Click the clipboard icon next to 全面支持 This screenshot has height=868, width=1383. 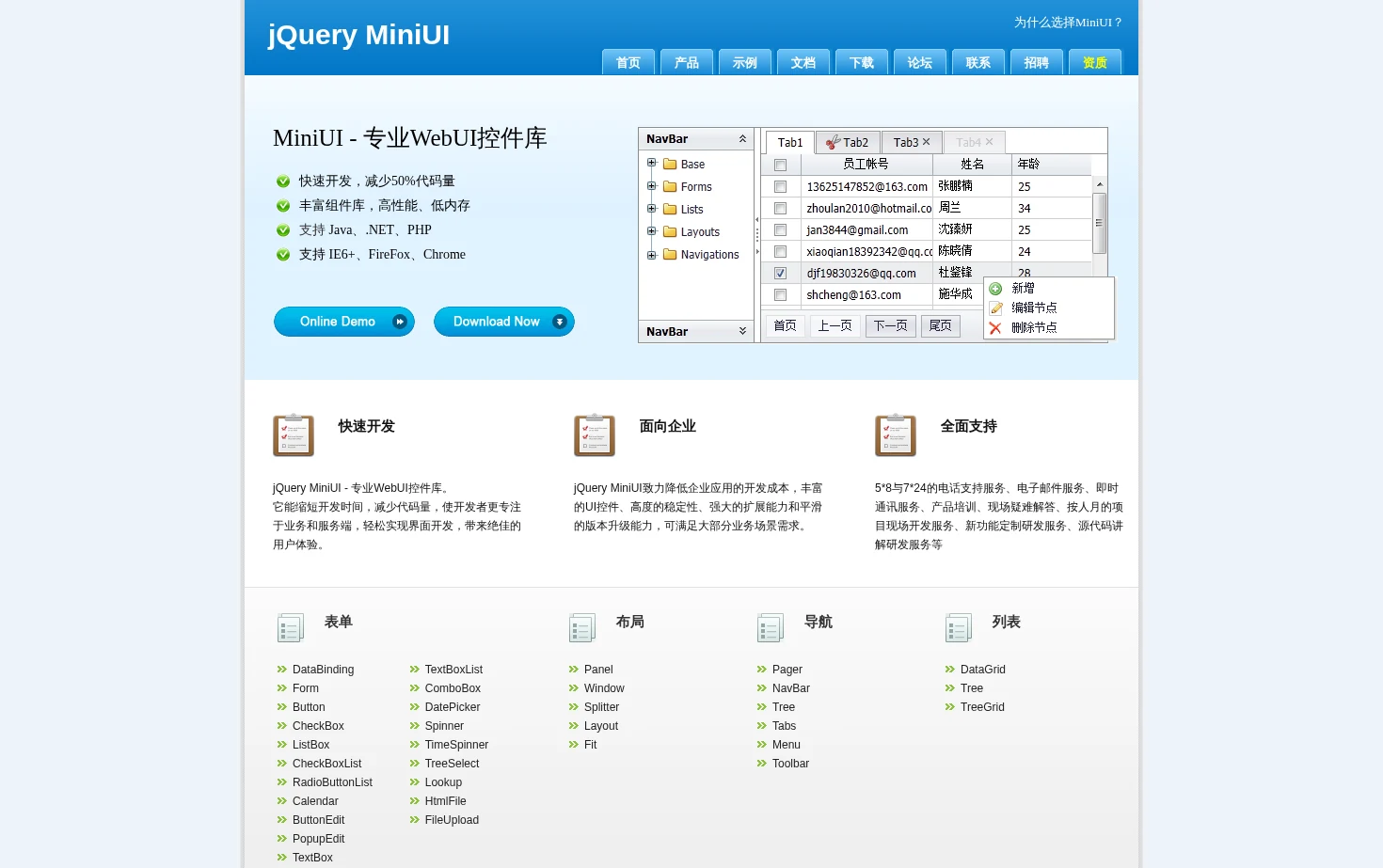pos(896,435)
